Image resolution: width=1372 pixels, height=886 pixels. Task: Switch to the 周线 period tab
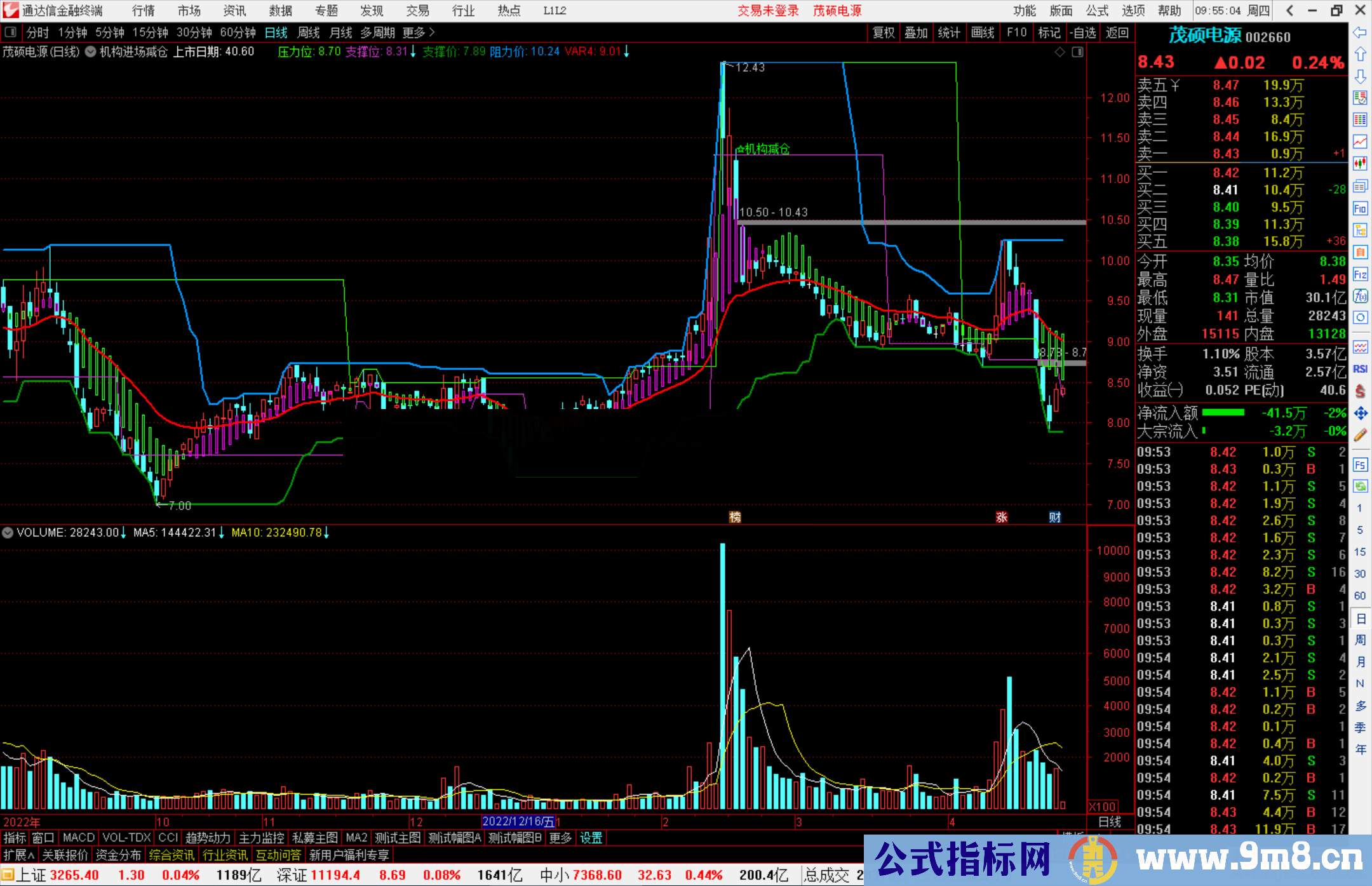coord(309,32)
